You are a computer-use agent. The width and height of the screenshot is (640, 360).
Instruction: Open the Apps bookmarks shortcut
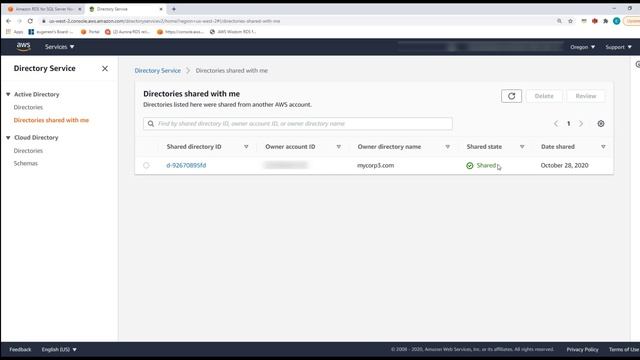15,32
